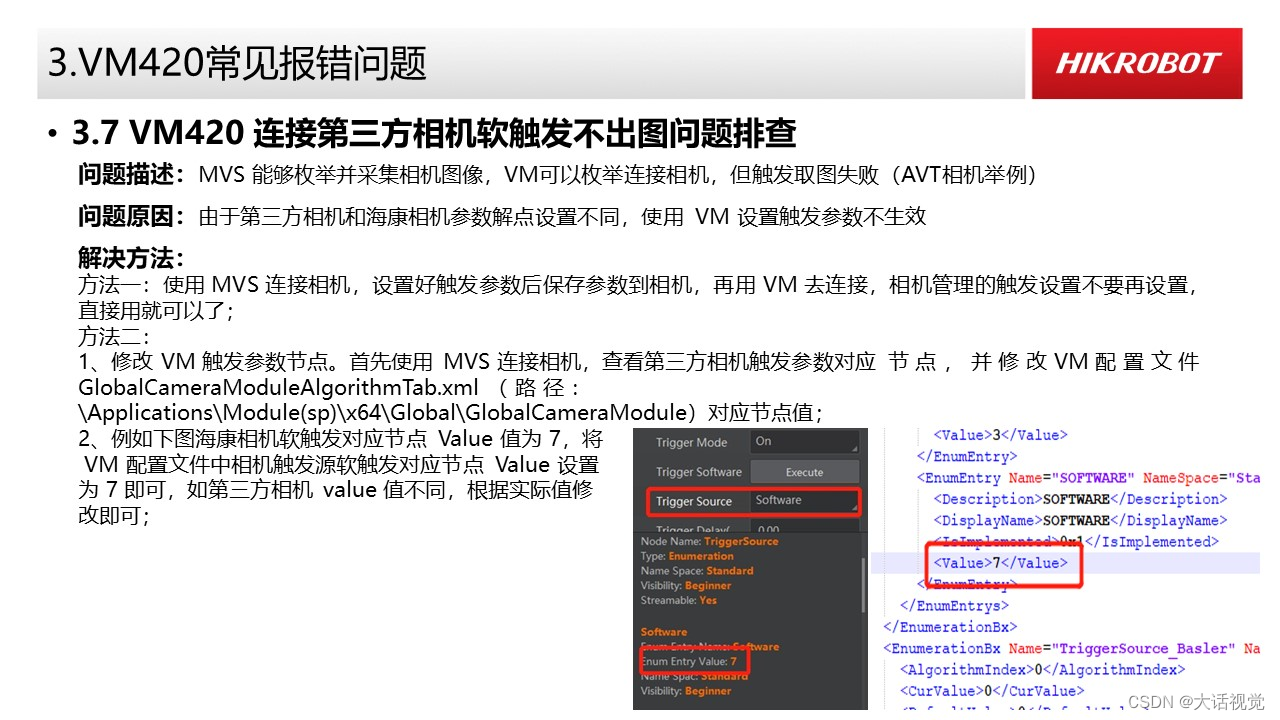Viewport: 1280px width, 720px height.
Task: Click Node Name: TriggerSource text
Action: coord(709,541)
